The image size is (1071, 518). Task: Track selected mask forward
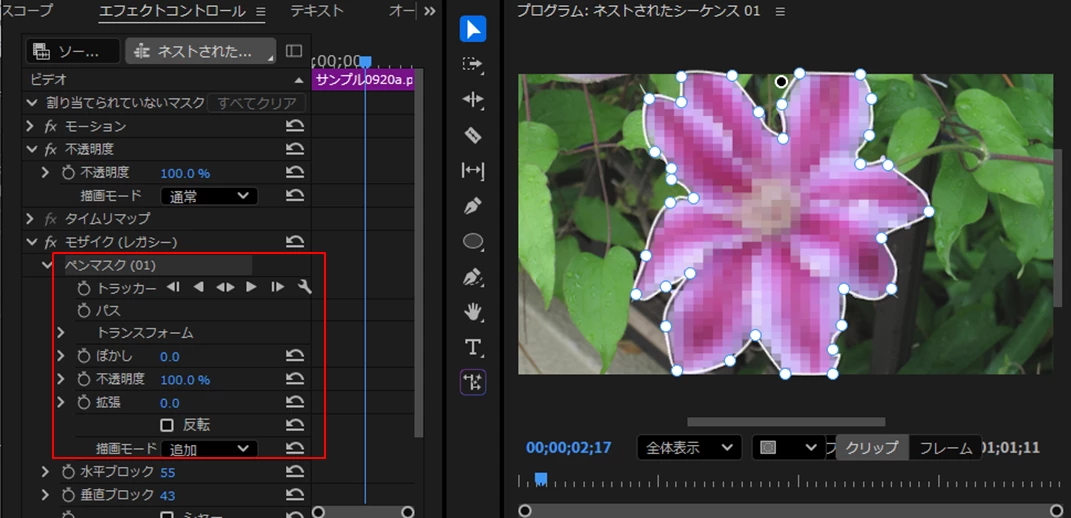[251, 287]
